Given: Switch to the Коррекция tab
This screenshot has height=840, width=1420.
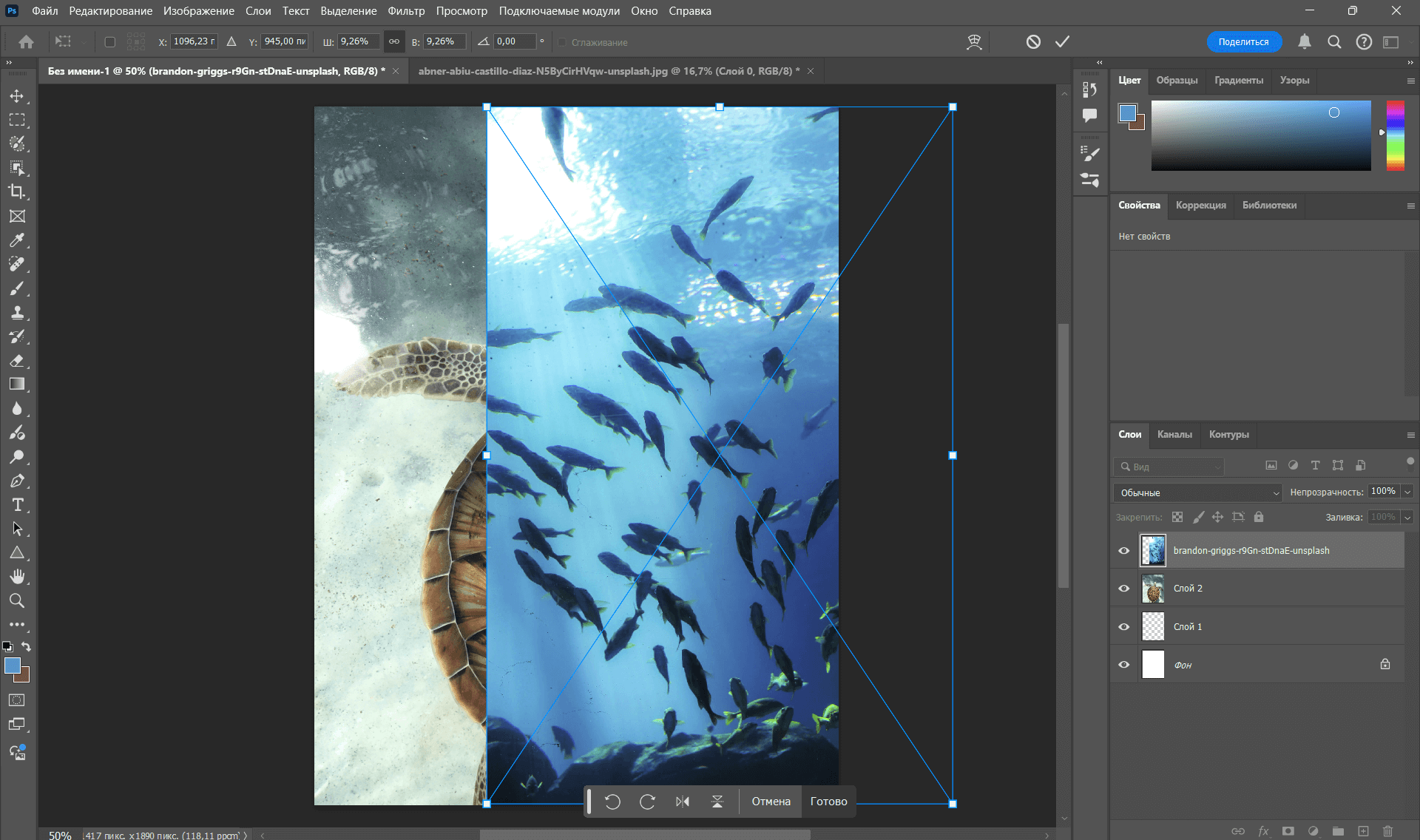Looking at the screenshot, I should coord(1200,206).
